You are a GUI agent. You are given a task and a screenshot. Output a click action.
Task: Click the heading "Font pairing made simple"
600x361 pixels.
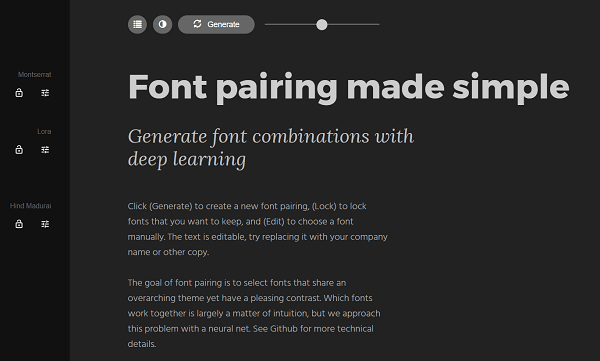(349, 88)
